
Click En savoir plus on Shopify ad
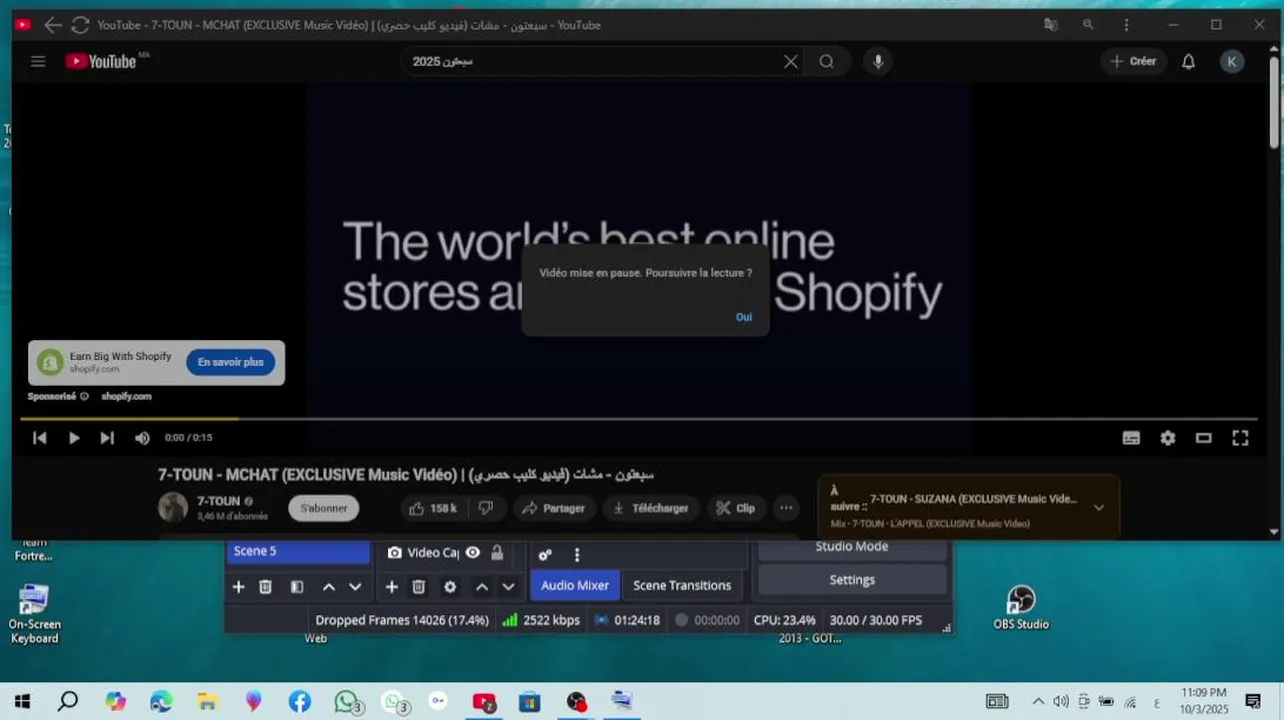tap(230, 362)
